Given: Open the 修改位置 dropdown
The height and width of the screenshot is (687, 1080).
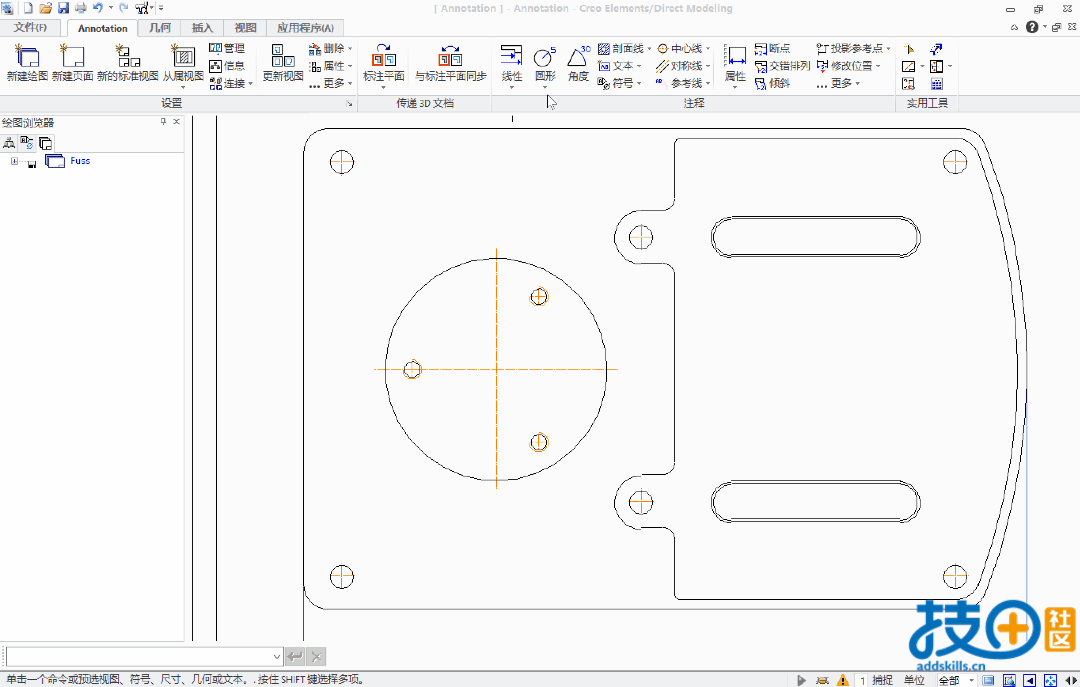Looking at the screenshot, I should point(878,65).
